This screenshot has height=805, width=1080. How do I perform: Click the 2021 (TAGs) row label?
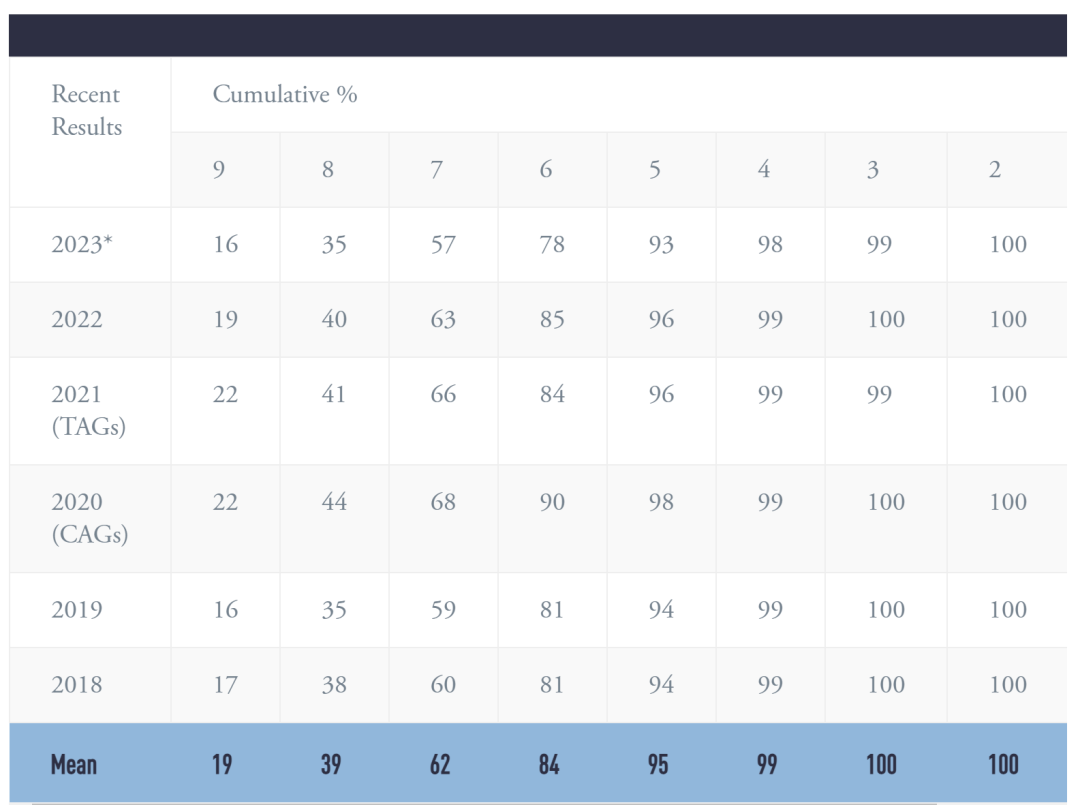click(x=89, y=410)
